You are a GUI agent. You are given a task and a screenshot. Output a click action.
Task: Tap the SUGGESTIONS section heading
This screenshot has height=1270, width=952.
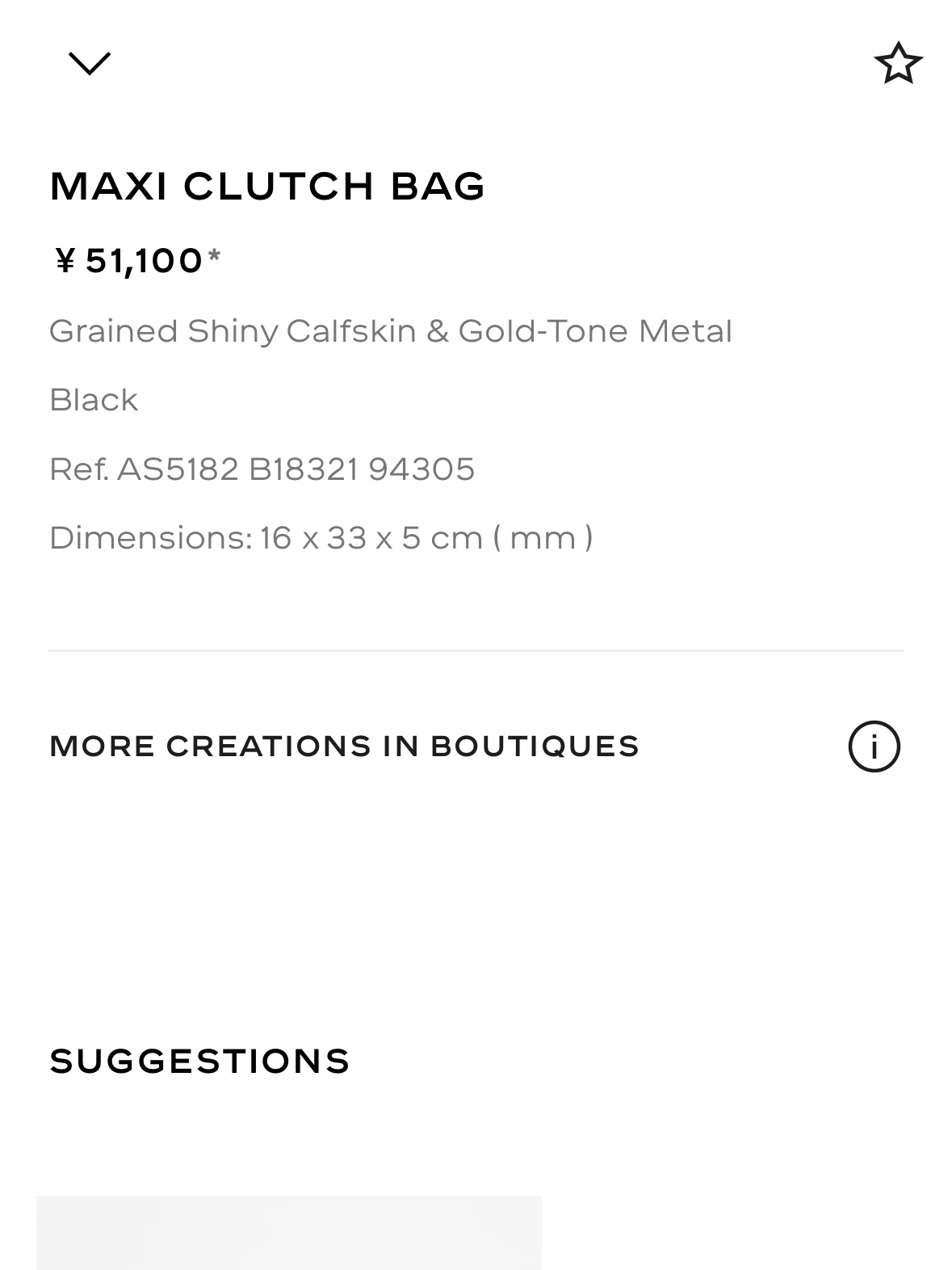[199, 1061]
